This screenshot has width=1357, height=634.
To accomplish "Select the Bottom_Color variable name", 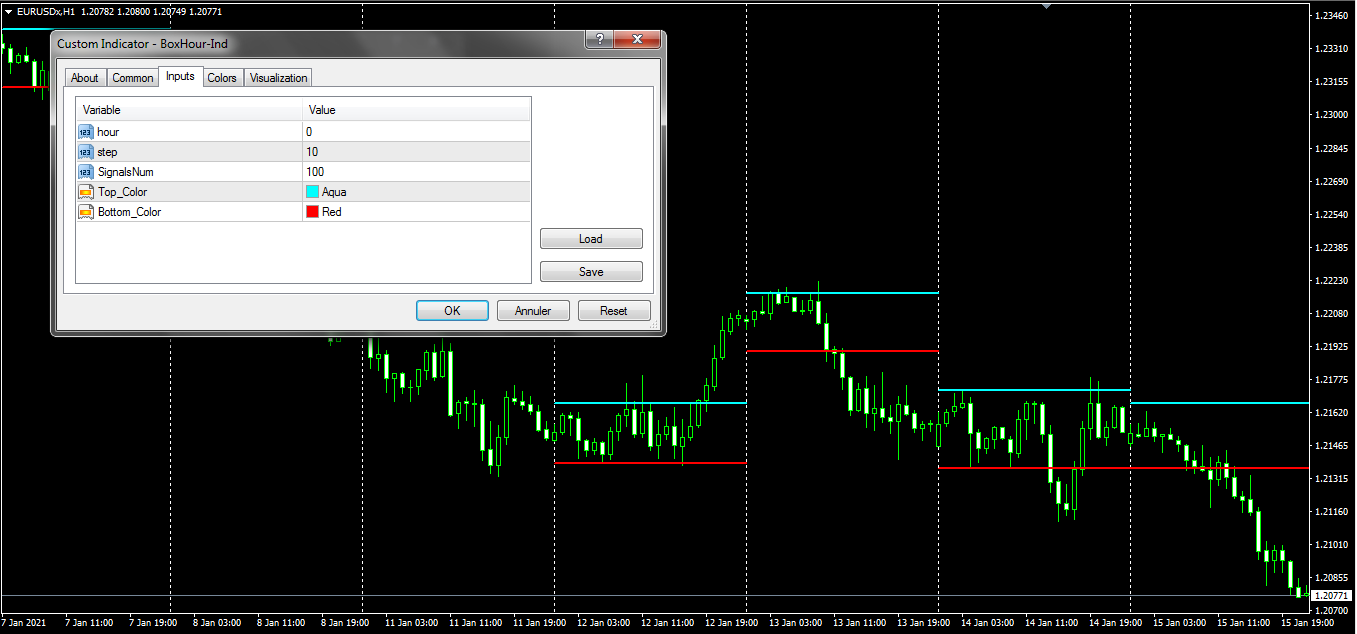I will coord(129,212).
